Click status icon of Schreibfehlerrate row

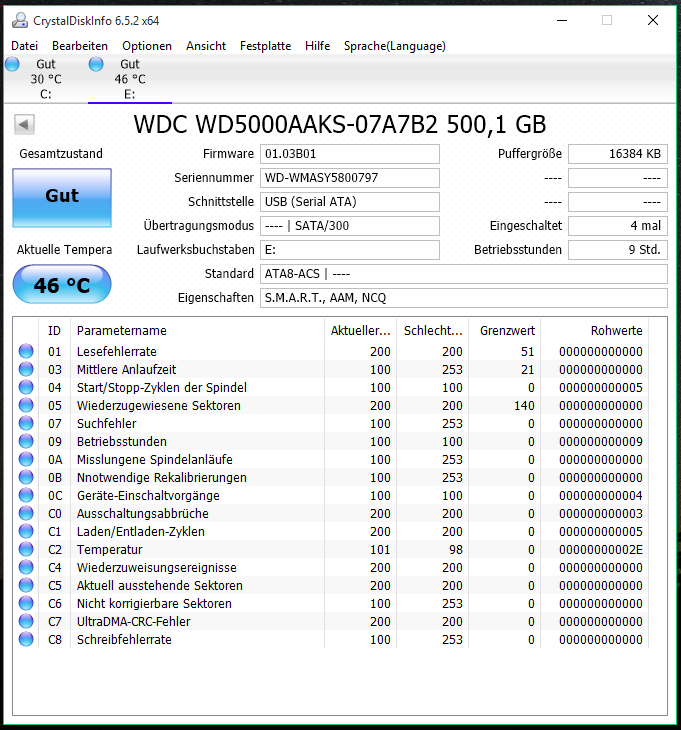point(26,639)
